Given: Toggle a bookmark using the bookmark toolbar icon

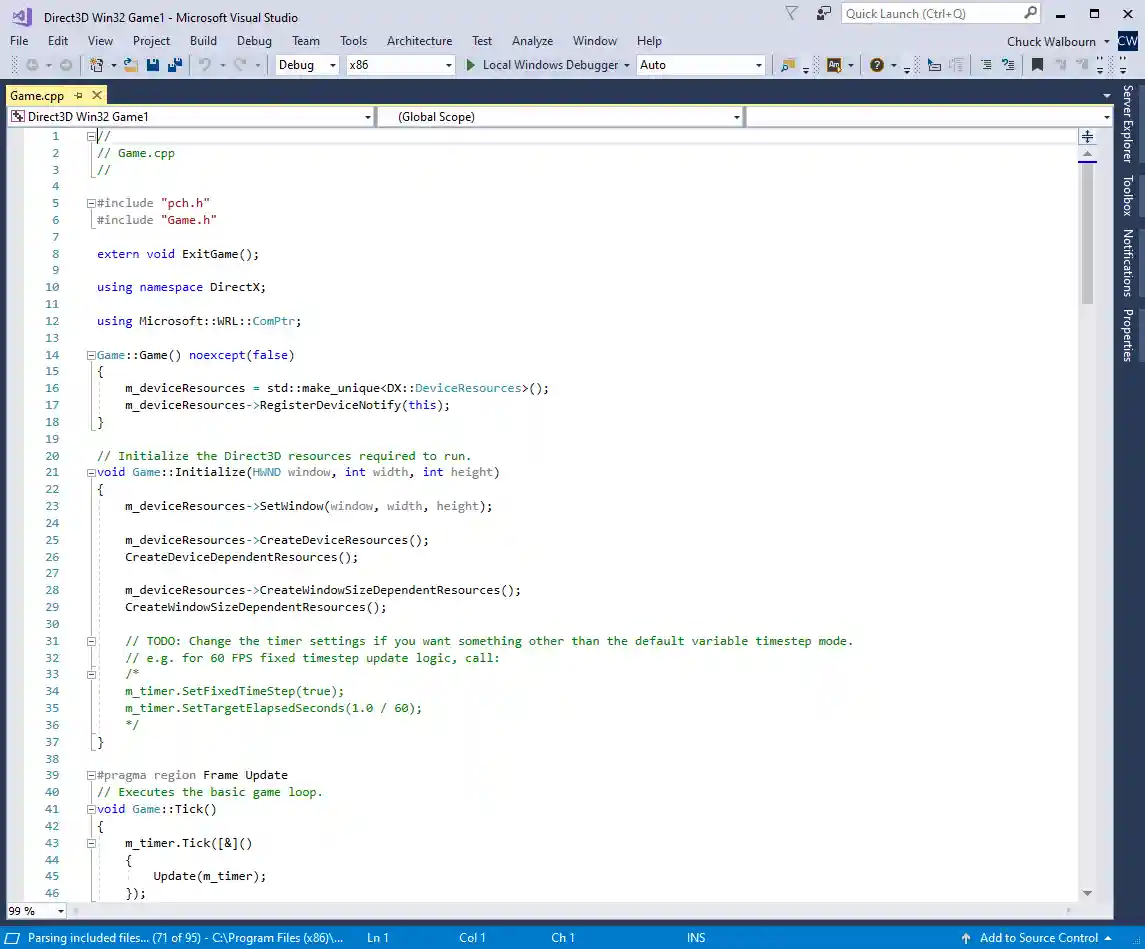Looking at the screenshot, I should click(1037, 64).
